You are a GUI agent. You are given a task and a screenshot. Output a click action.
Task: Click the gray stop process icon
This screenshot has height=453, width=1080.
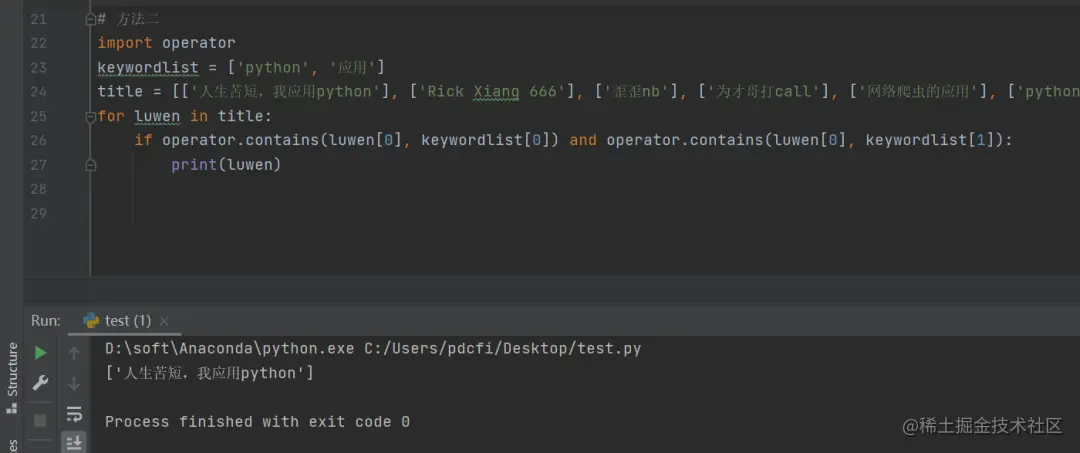41,420
